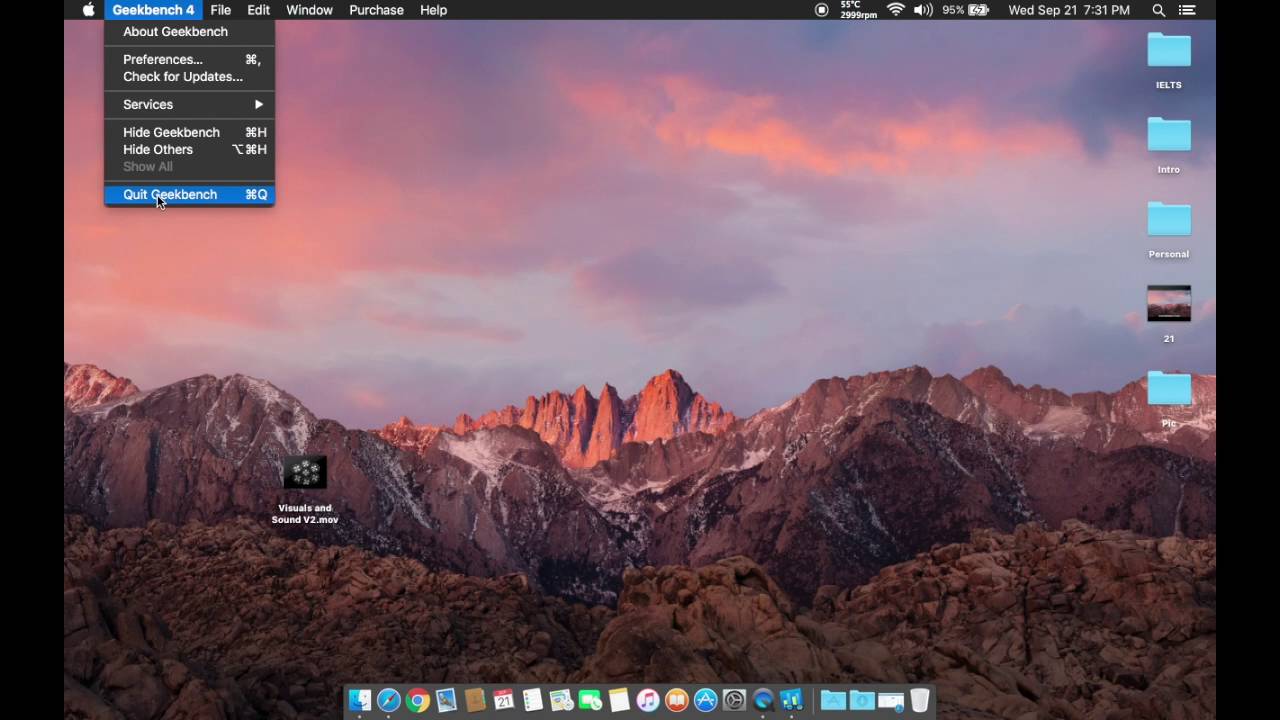The image size is (1280, 720).
Task: Open Google Chrome in the dock
Action: point(418,701)
